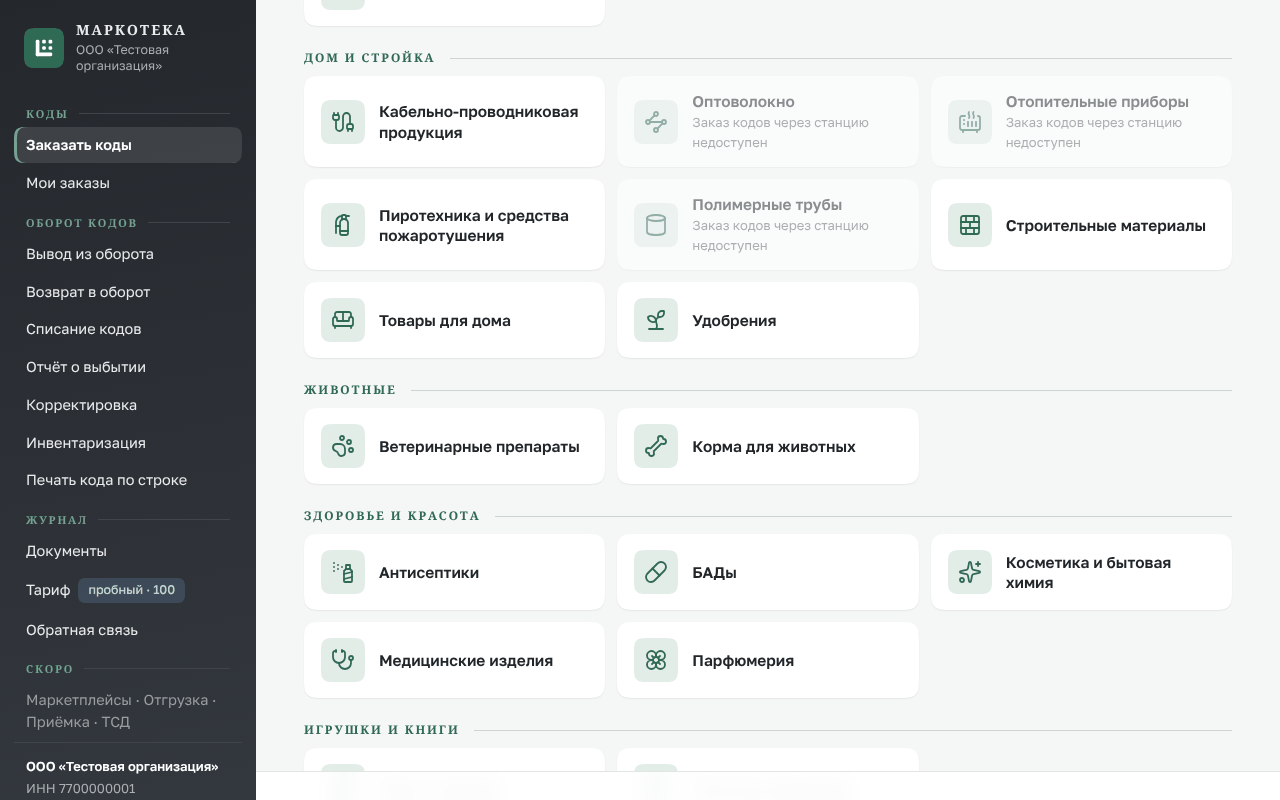Pick the Парфюмерия card title

pos(743,661)
